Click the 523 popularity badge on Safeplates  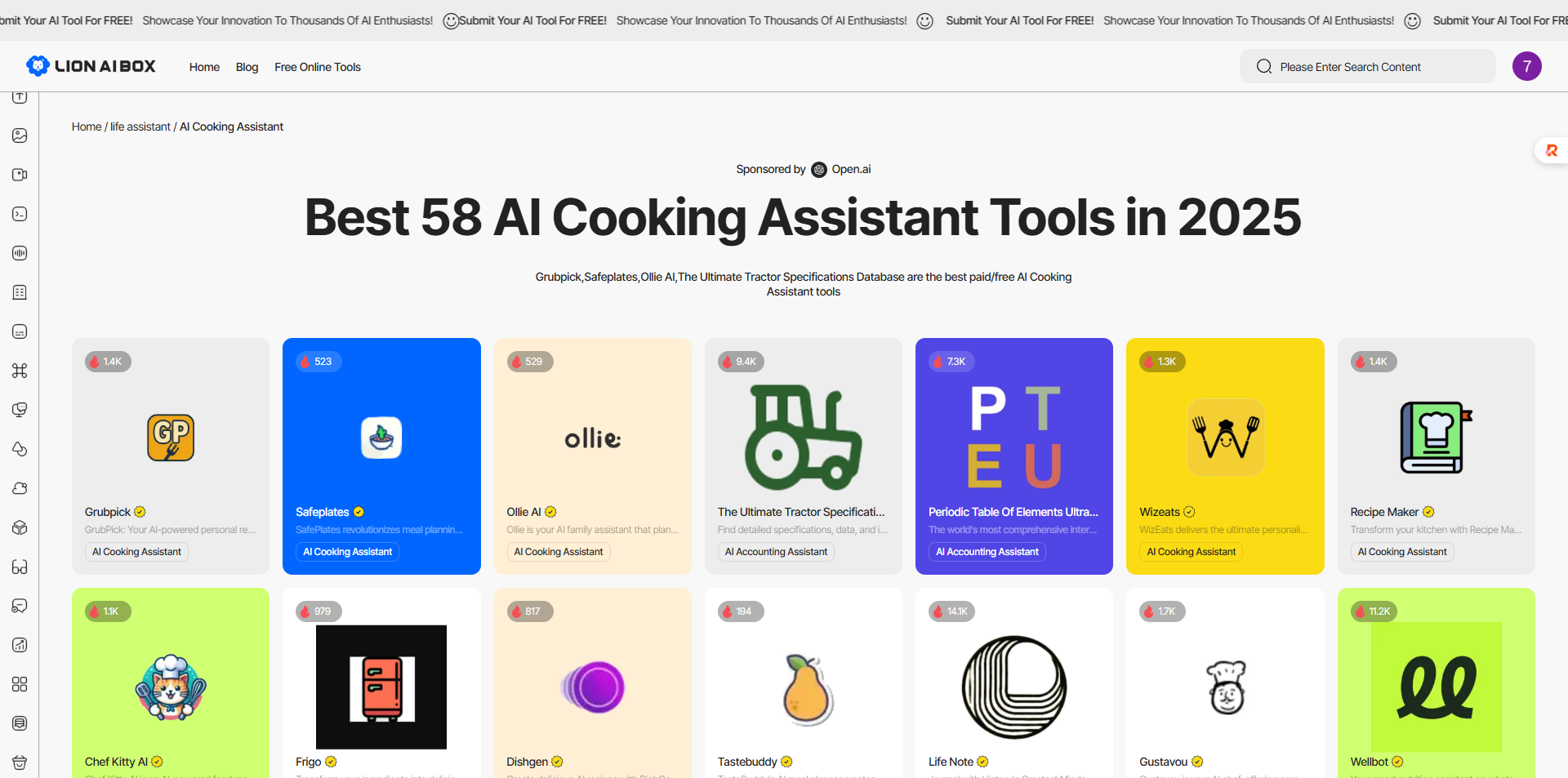tap(318, 362)
